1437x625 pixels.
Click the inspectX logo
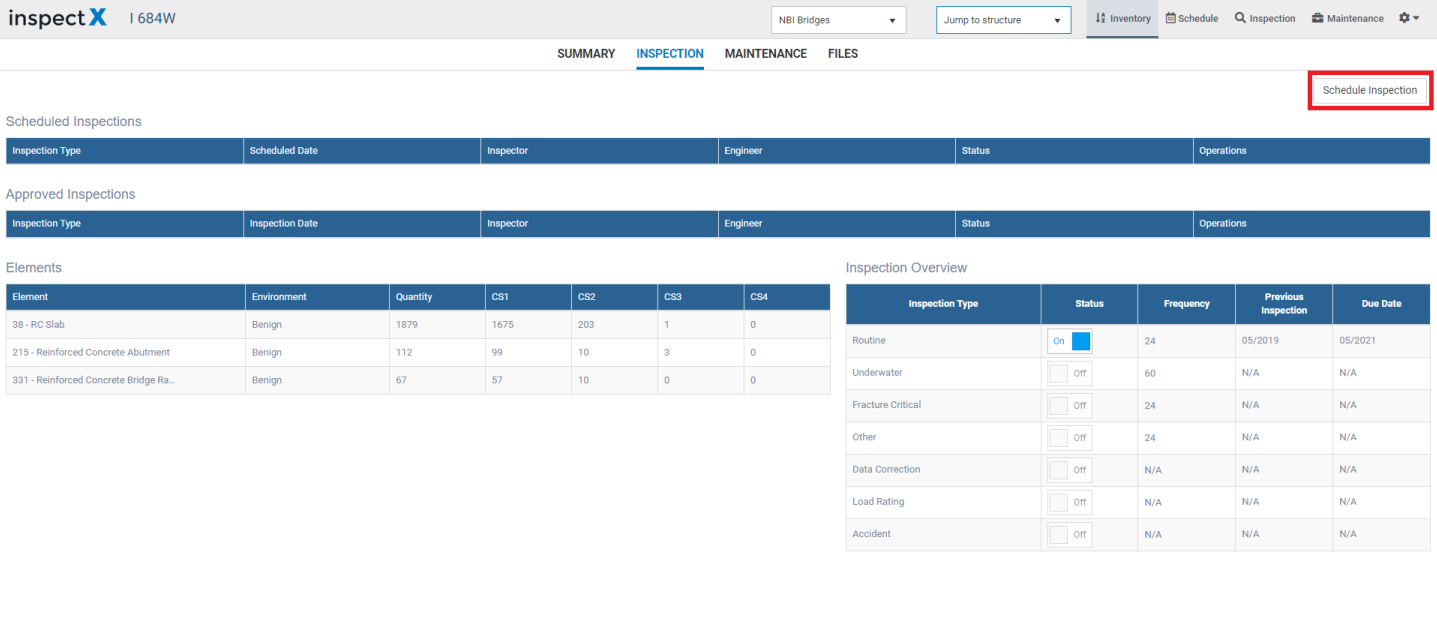[57, 18]
